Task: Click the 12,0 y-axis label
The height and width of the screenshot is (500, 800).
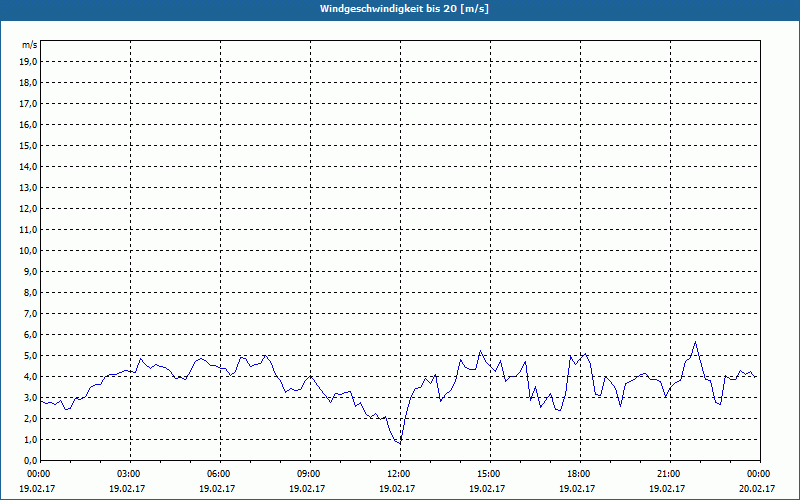Action: (29, 209)
